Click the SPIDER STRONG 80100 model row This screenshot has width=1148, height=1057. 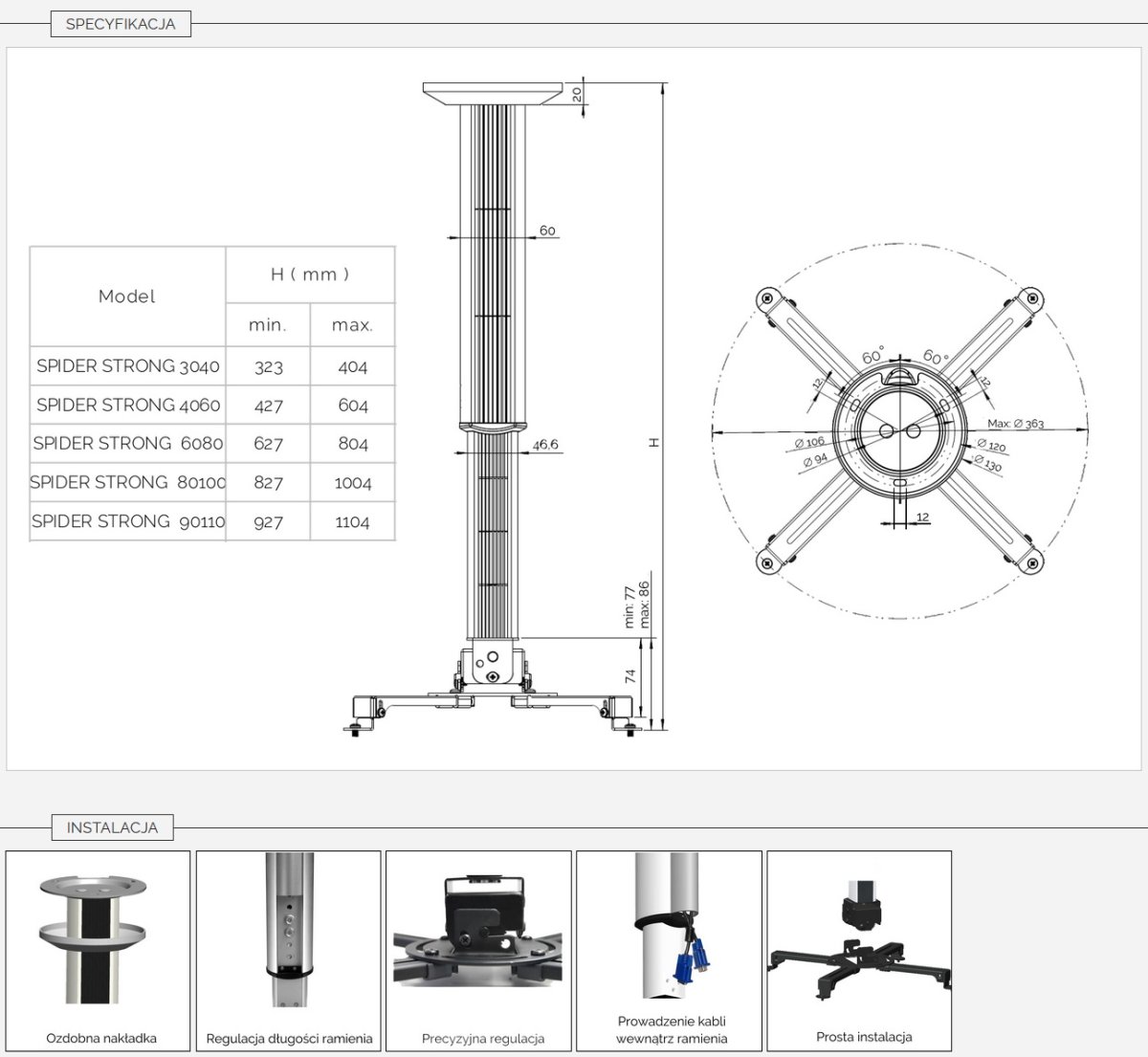(x=128, y=483)
